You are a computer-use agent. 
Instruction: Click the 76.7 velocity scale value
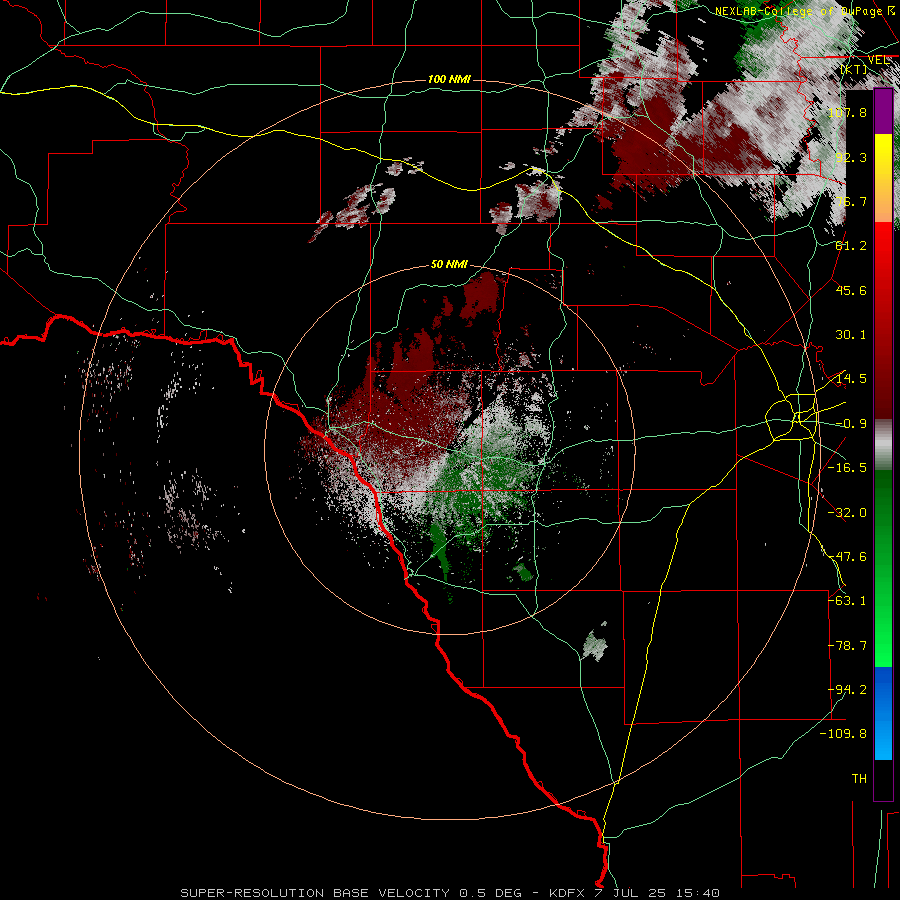pos(851,201)
